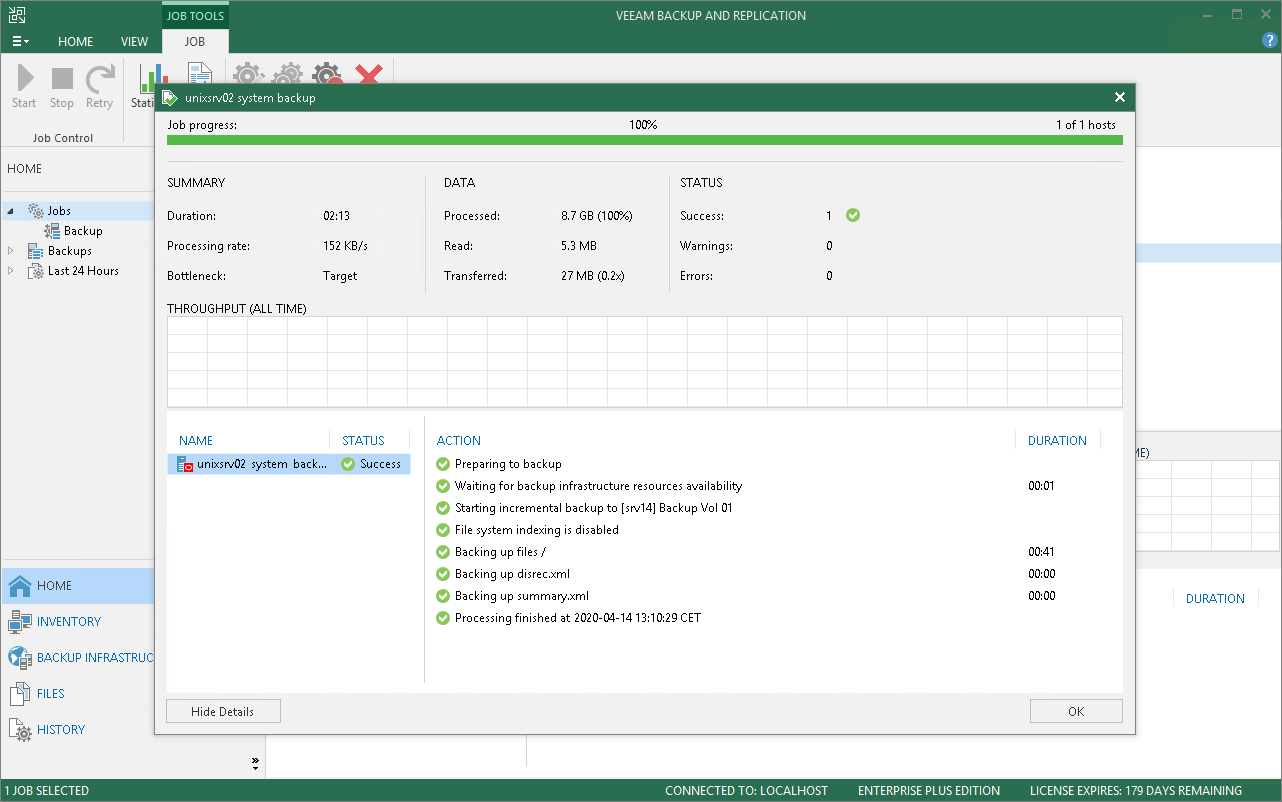Image resolution: width=1282 pixels, height=802 pixels.
Task: Click the dialog title bar backup icon
Action: (171, 98)
